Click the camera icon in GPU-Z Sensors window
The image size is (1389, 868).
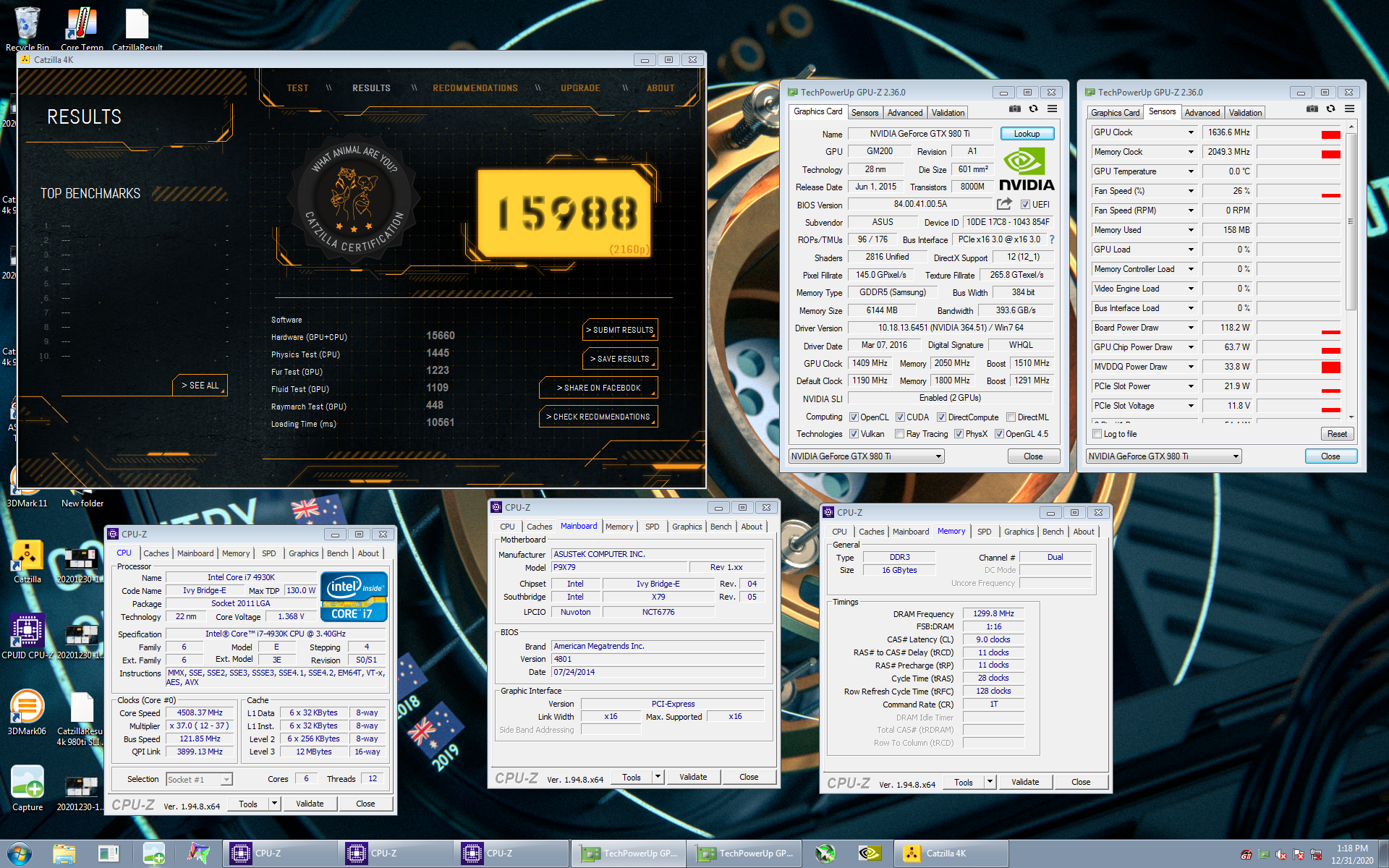(1312, 109)
